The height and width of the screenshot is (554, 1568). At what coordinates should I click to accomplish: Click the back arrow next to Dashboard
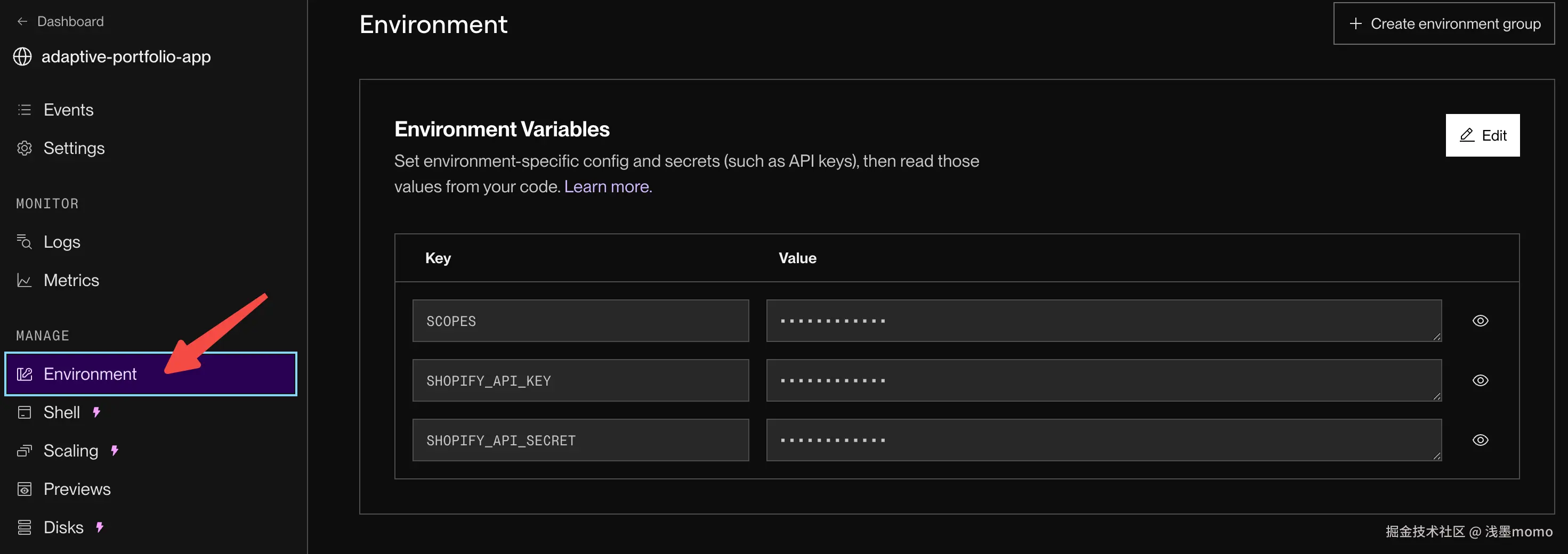pyautogui.click(x=22, y=22)
